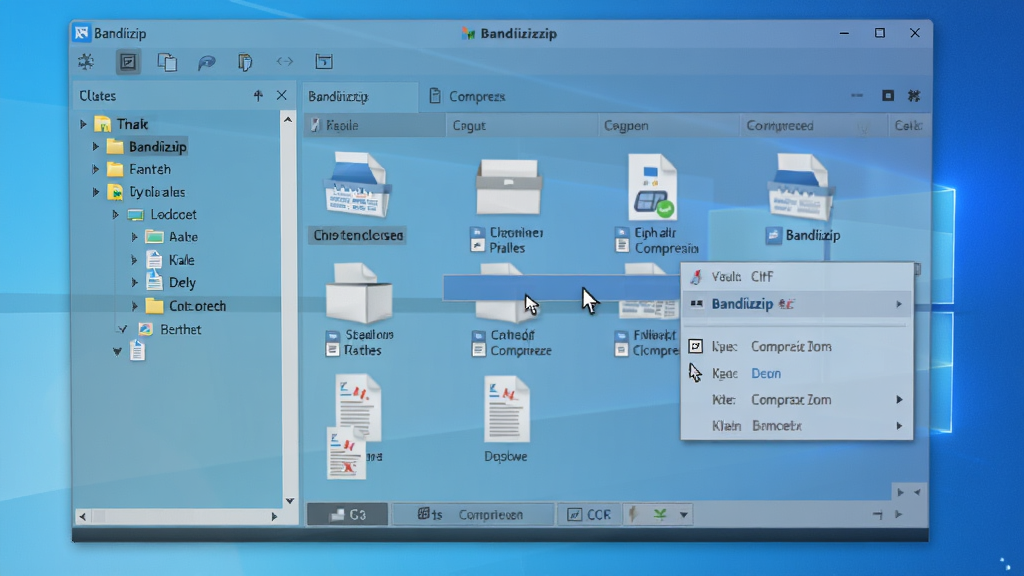Click the left-right arrows toolbar icon
The image size is (1024, 576).
[285, 61]
